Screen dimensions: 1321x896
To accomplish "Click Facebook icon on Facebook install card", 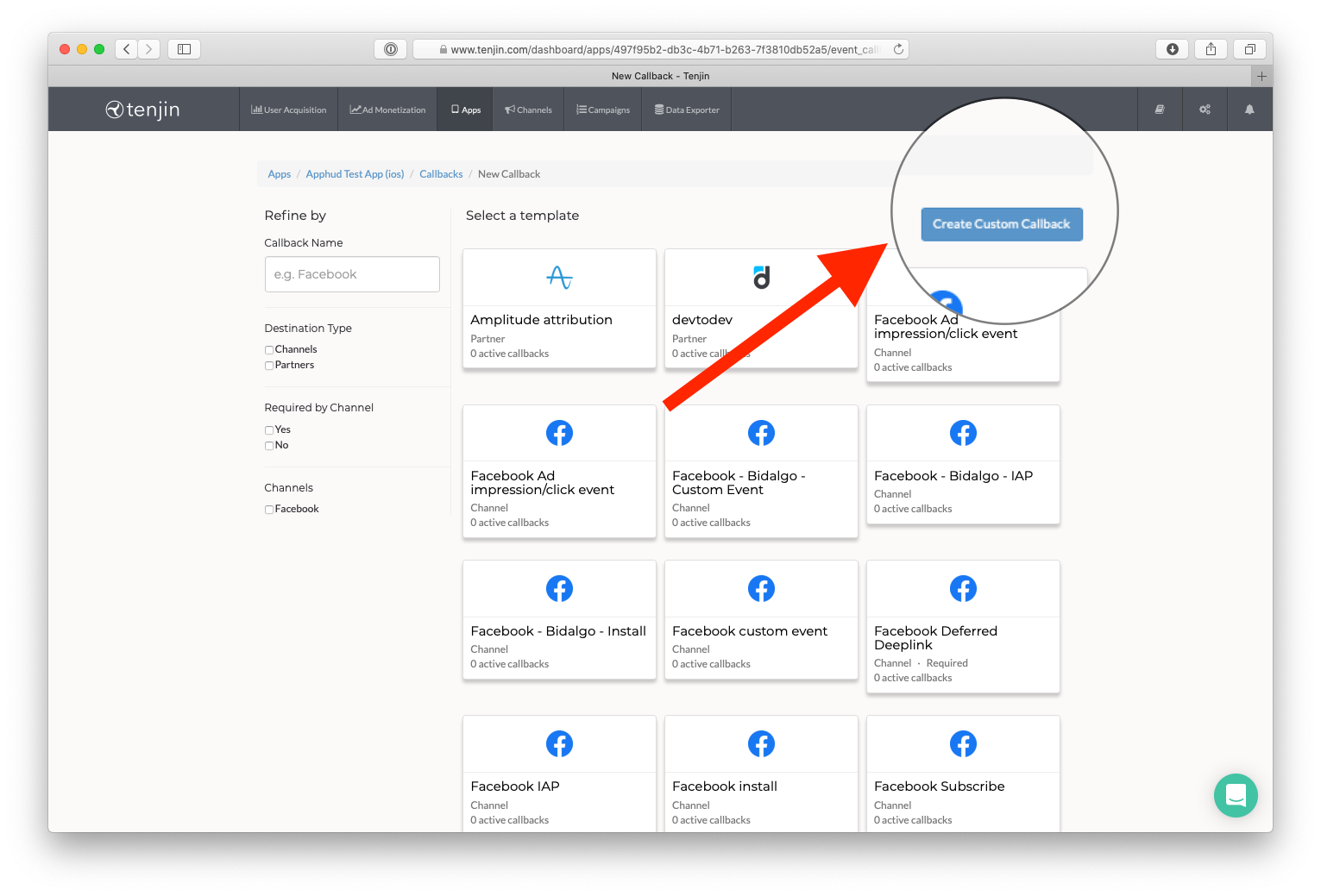I will tap(761, 743).
